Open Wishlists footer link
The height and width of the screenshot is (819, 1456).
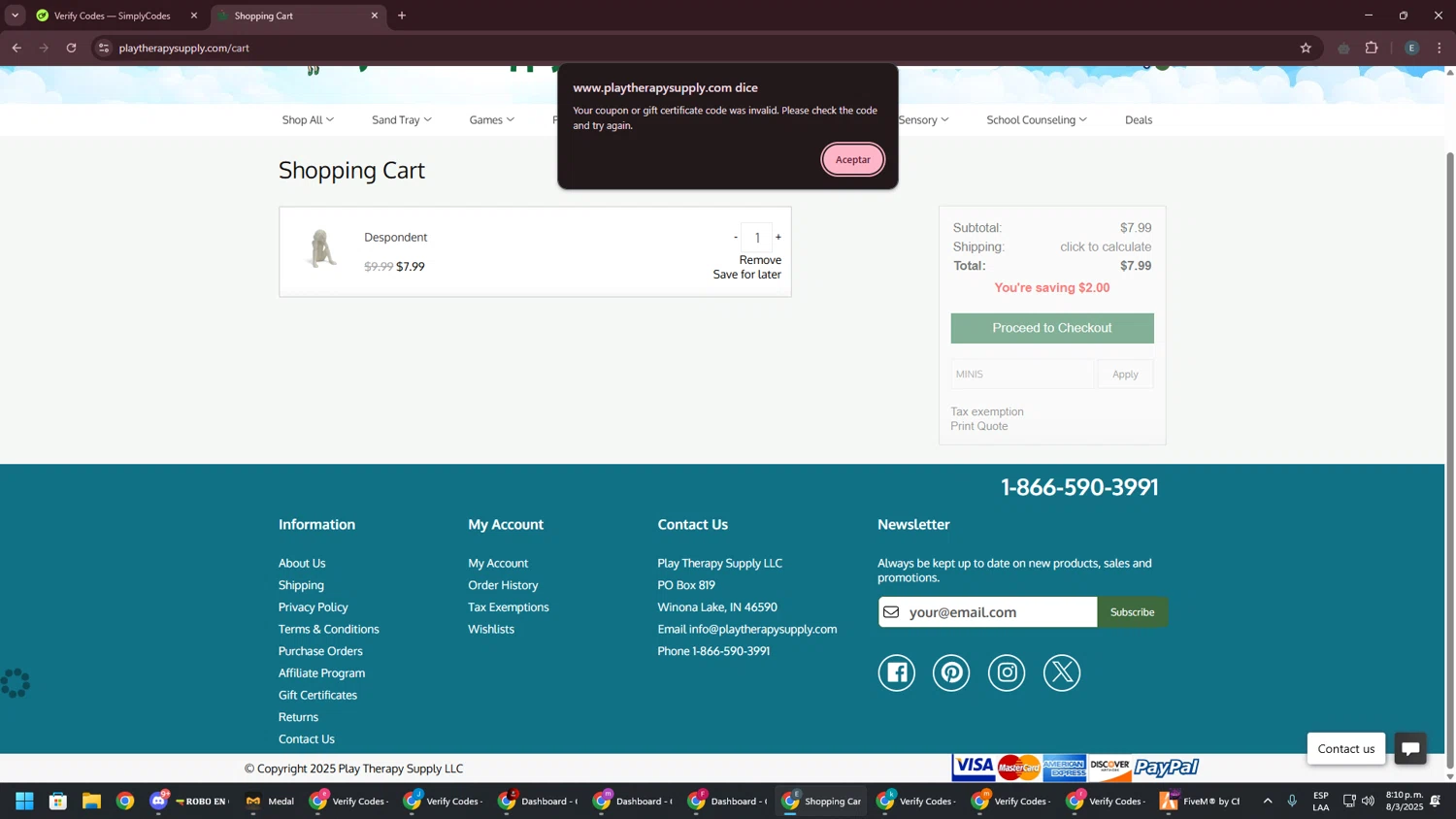491,629
